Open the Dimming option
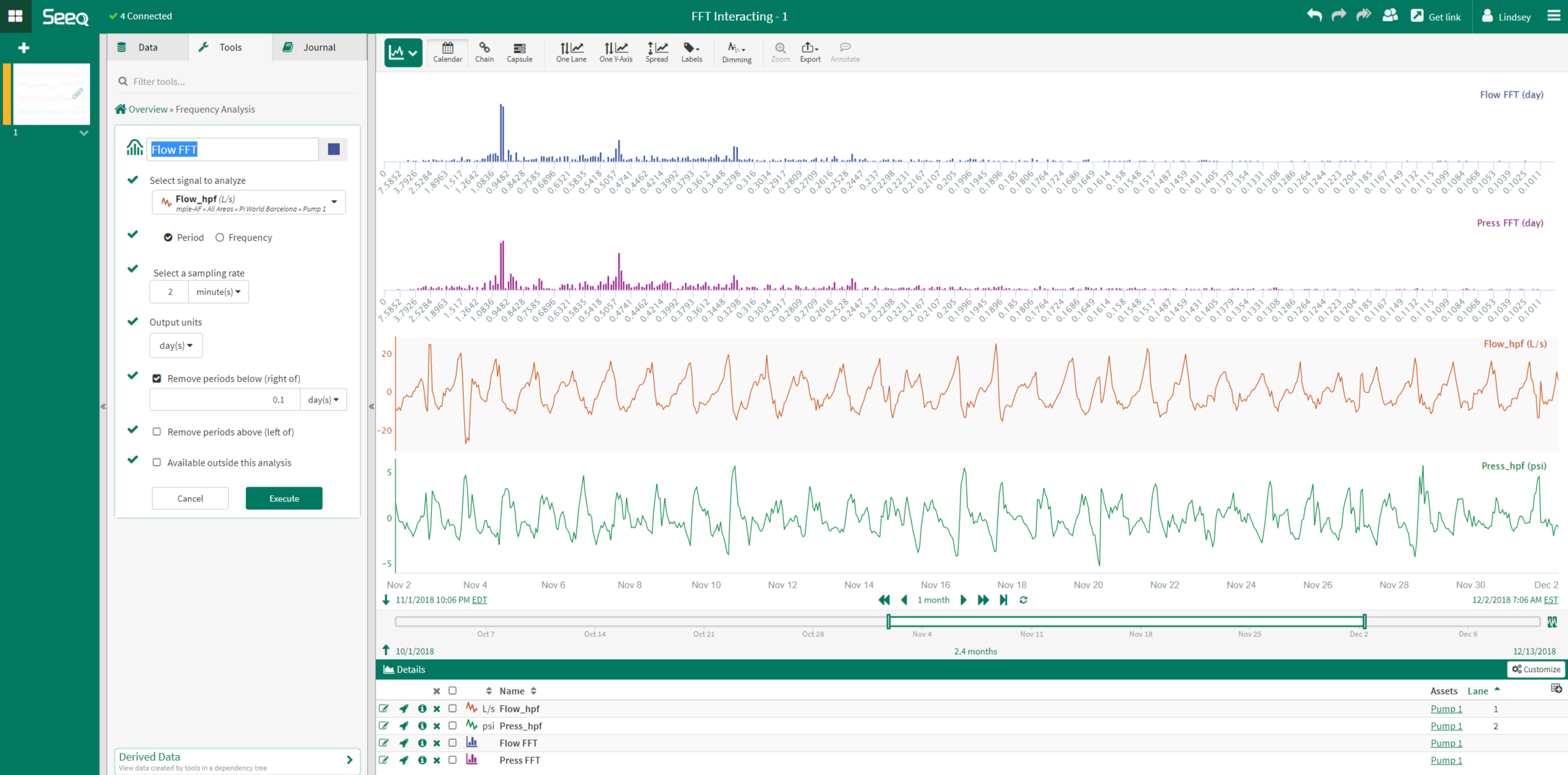The height and width of the screenshot is (775, 1568). pos(736,52)
